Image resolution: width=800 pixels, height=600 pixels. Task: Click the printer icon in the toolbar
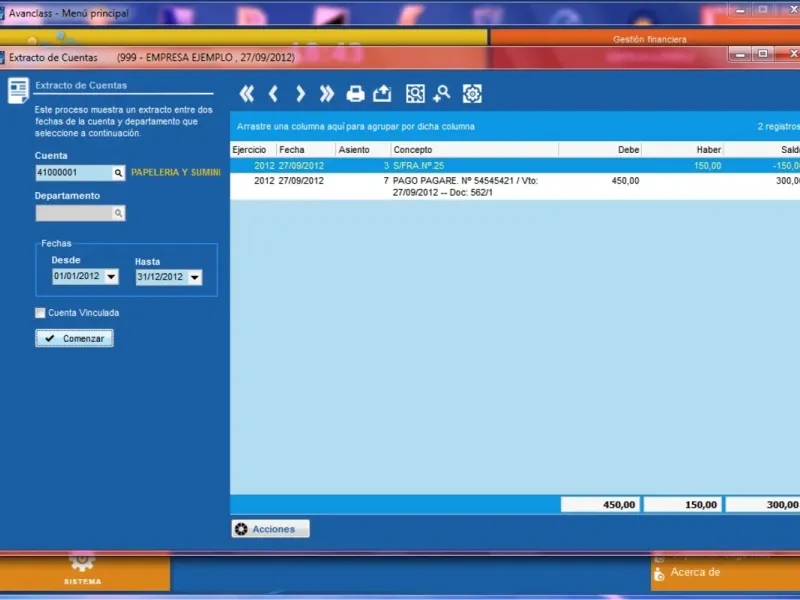tap(356, 94)
